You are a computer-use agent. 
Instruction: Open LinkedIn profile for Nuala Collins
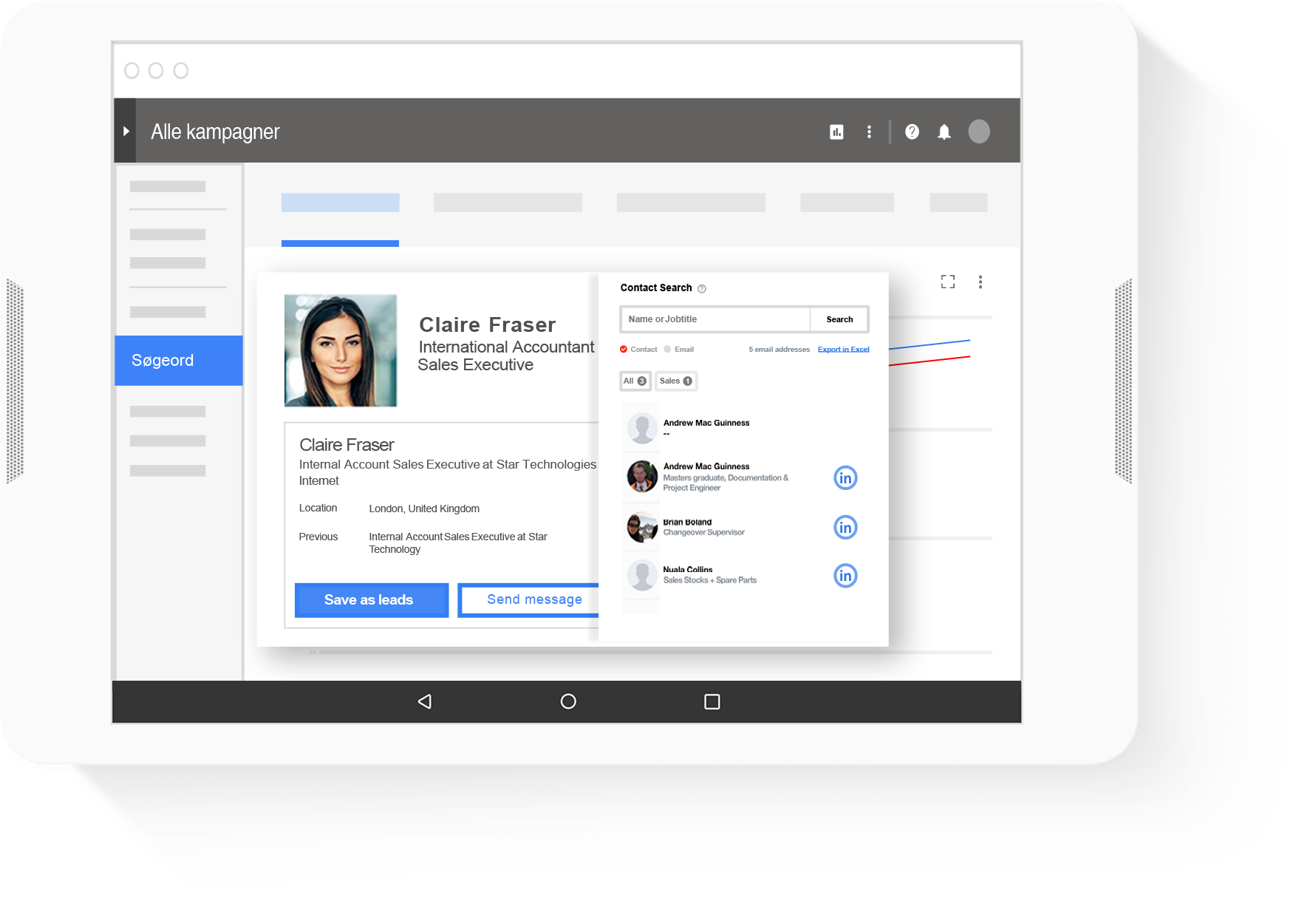(845, 576)
